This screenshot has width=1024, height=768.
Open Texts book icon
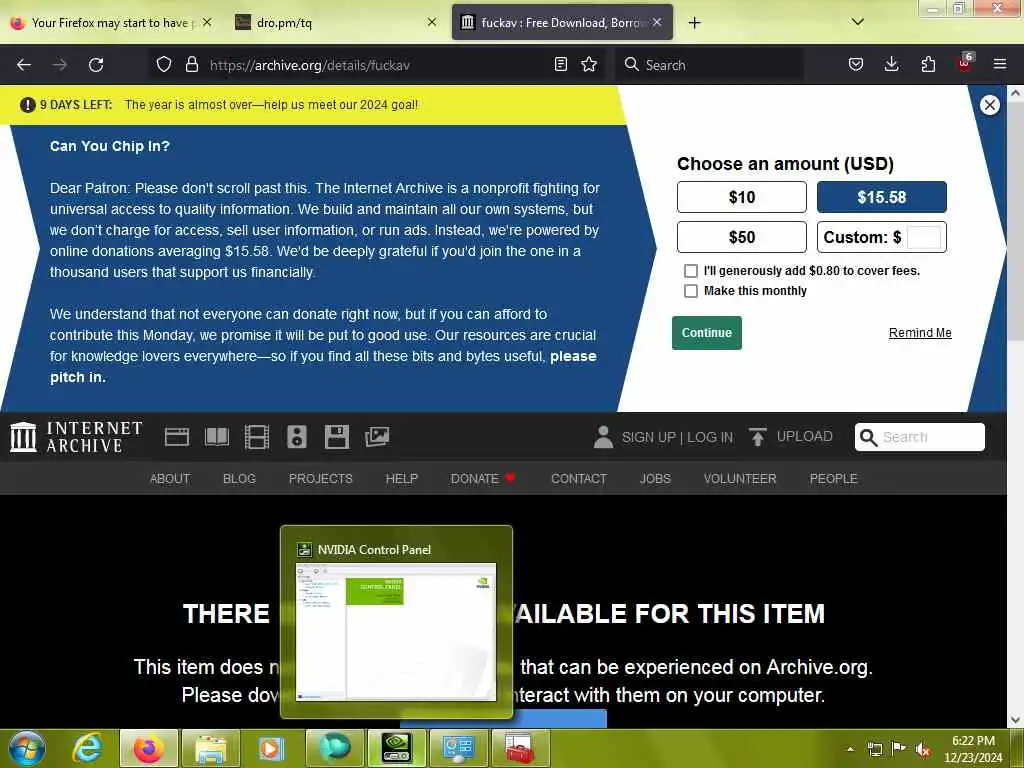[x=217, y=437]
